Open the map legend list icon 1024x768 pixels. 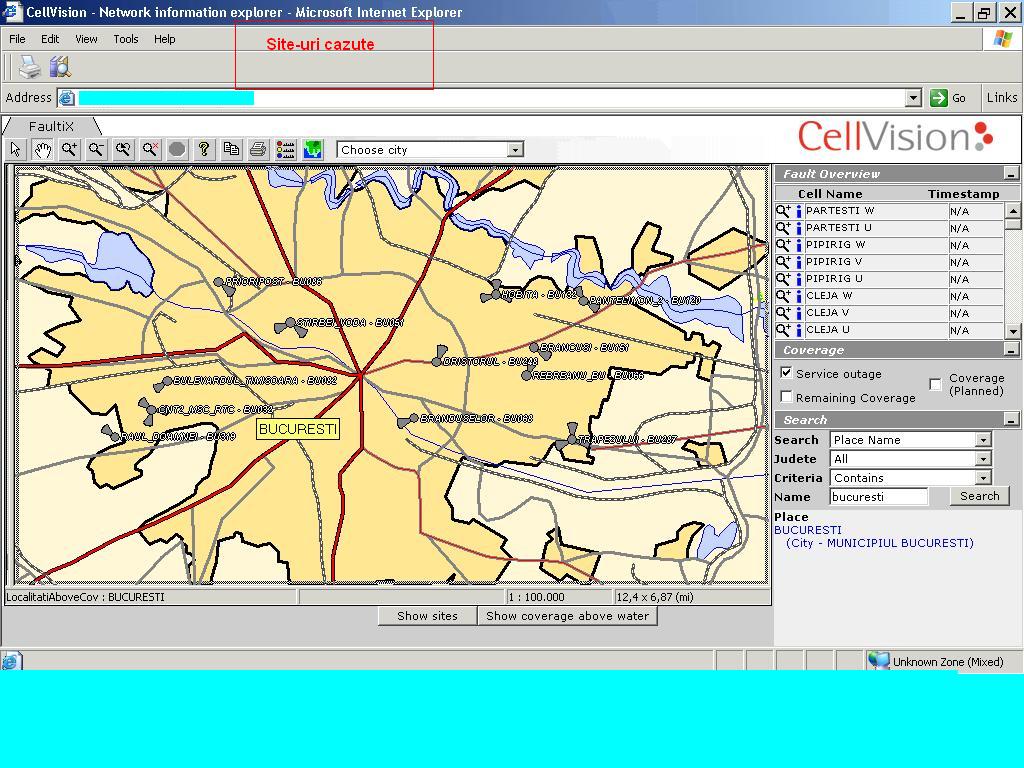point(285,150)
